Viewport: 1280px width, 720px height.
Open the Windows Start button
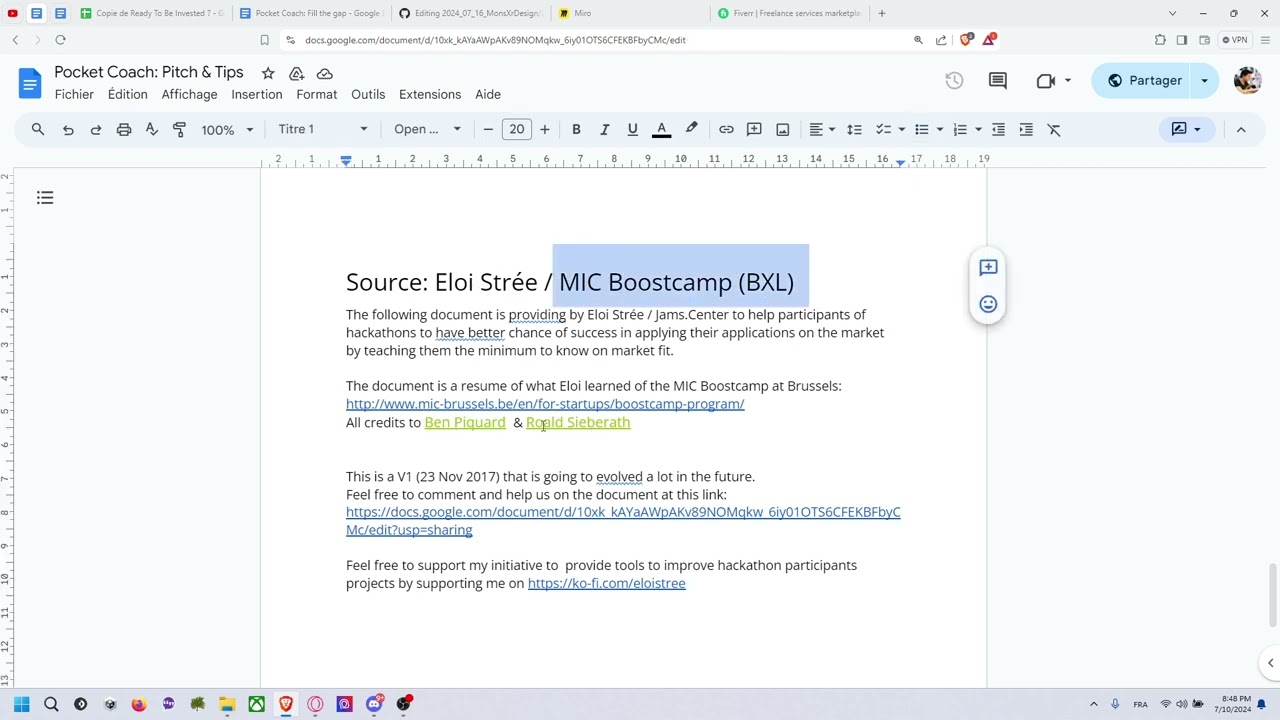click(22, 704)
